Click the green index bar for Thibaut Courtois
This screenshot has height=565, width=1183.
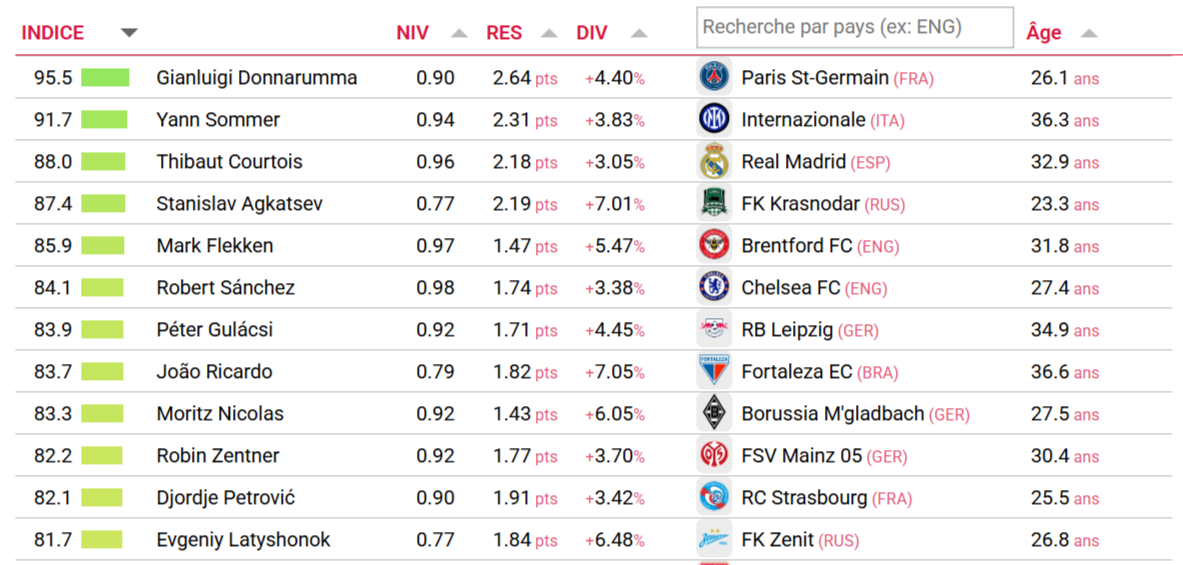coord(103,162)
